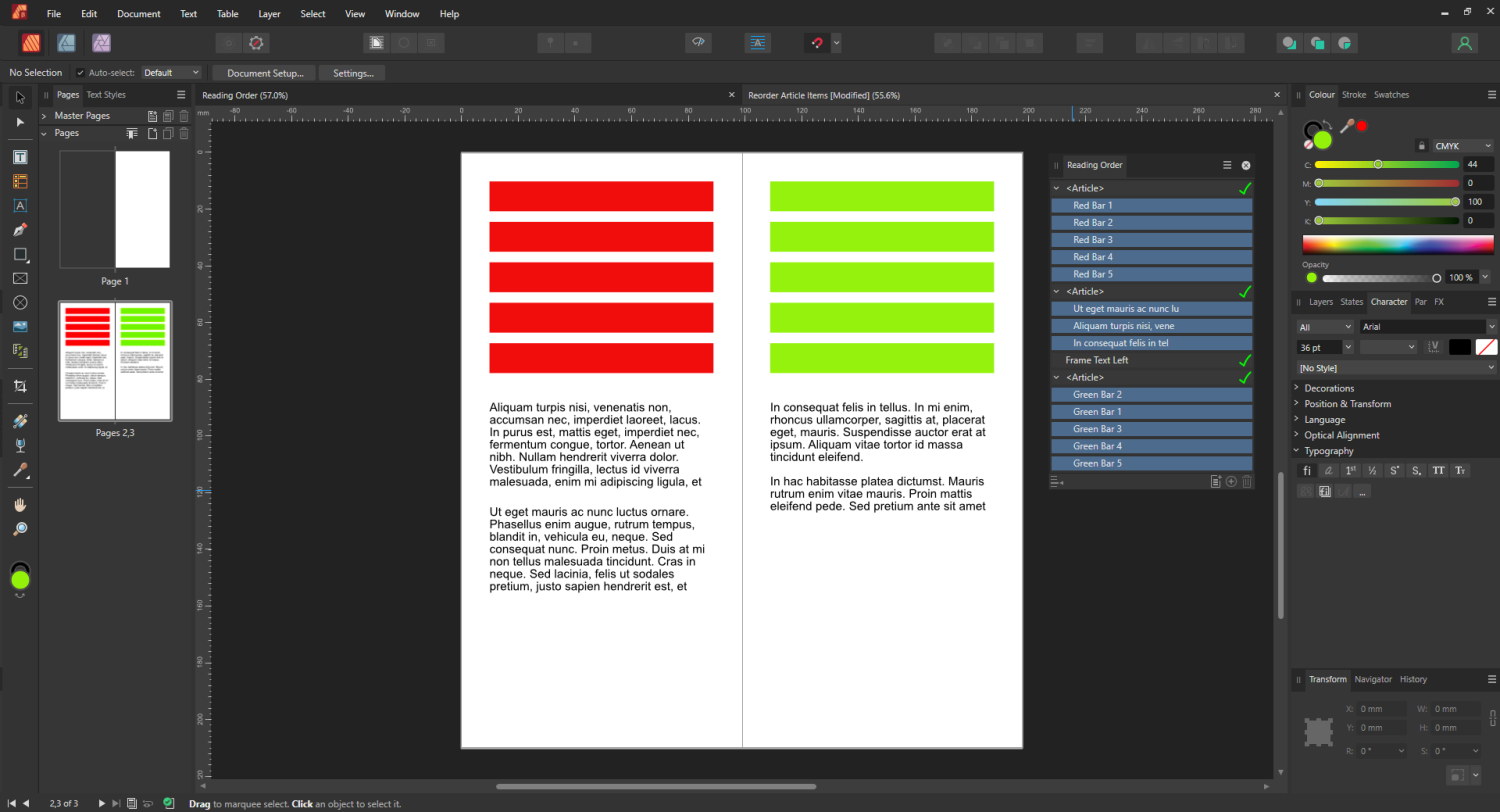This screenshot has width=1500, height=812.
Task: Delete the selected Reading Order item via trash
Action: [x=1246, y=481]
